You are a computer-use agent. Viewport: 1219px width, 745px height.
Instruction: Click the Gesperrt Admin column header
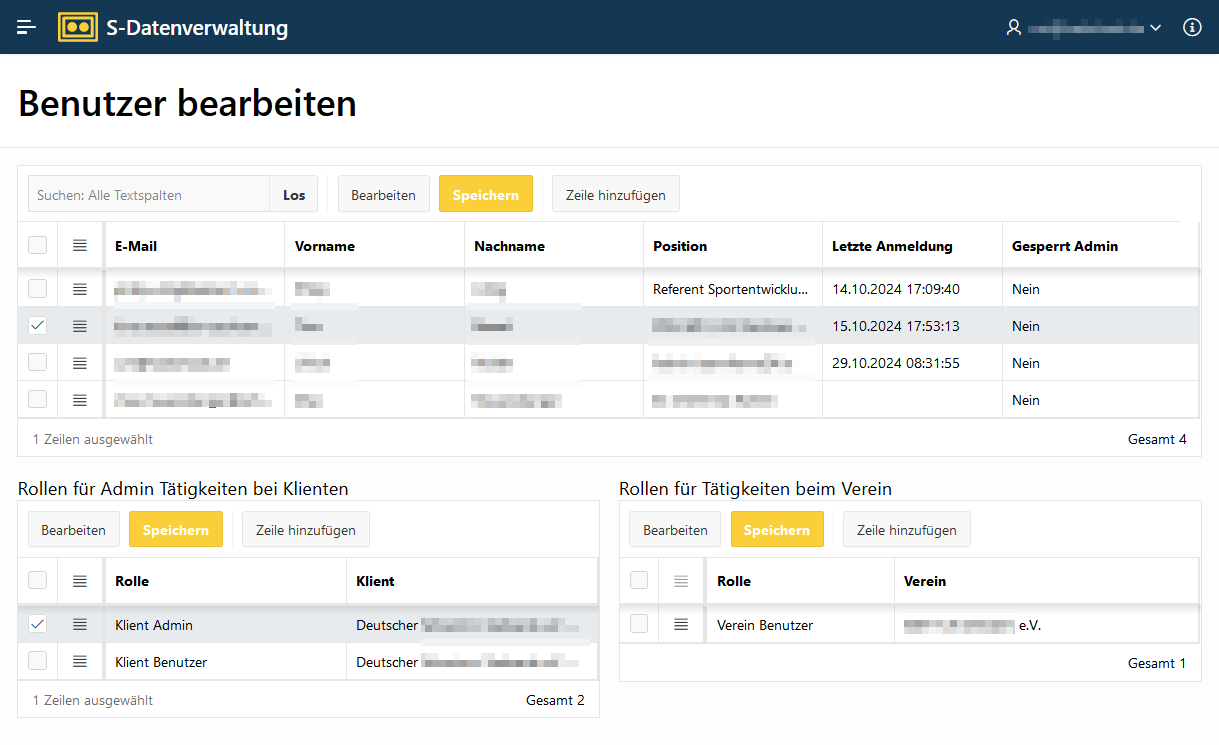coord(1064,246)
